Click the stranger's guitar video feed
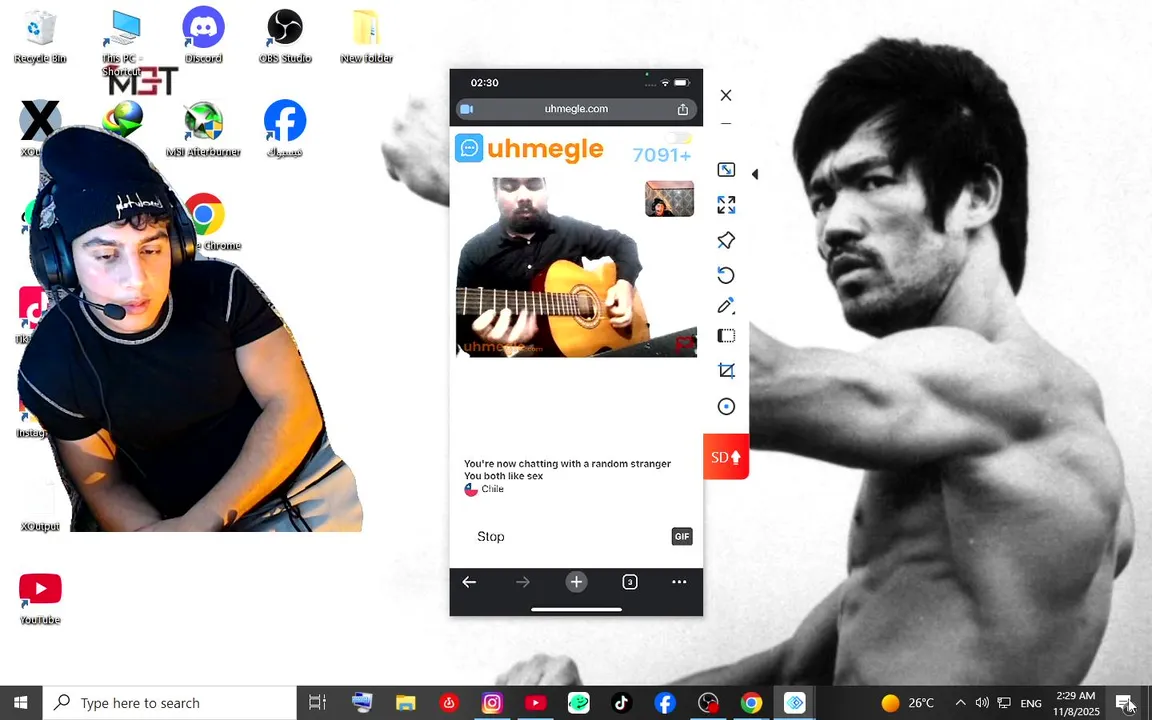 [576, 267]
